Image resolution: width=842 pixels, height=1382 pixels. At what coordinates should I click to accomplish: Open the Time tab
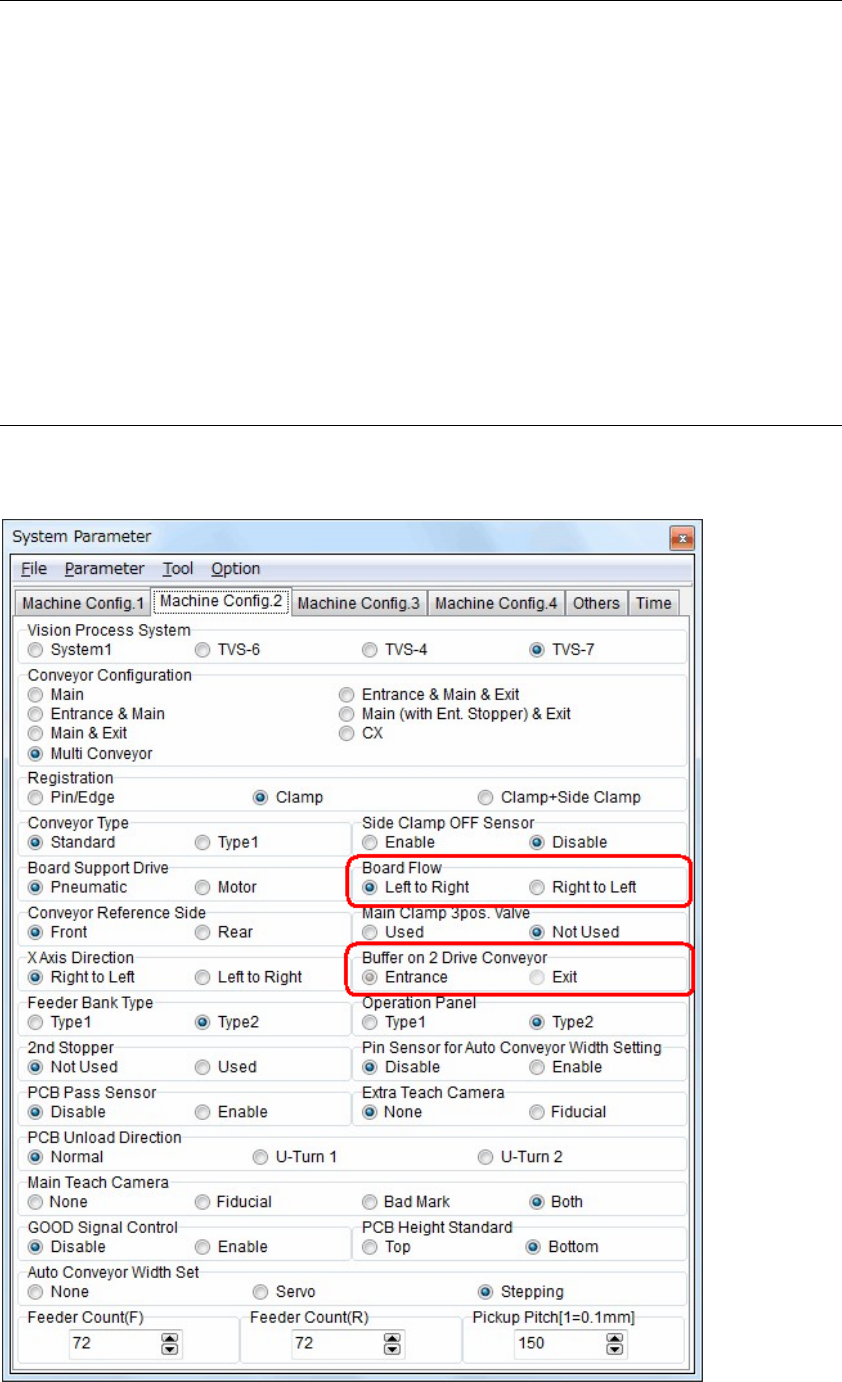(x=654, y=603)
